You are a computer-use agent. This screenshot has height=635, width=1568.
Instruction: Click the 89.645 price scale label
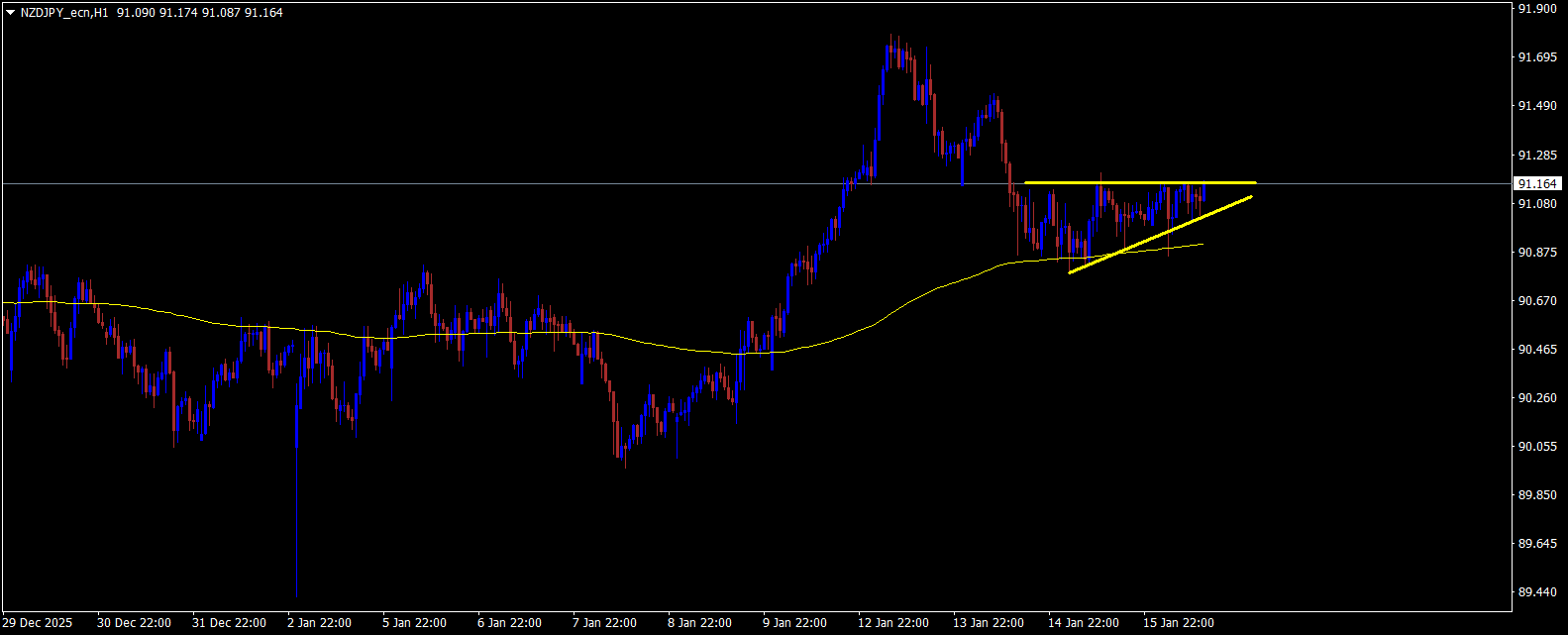tap(1538, 544)
